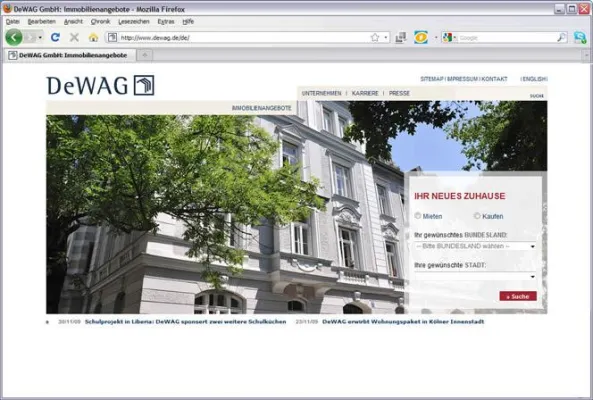Open the address bar history dropdown arrow
This screenshot has width=593, height=400.
tap(385, 37)
